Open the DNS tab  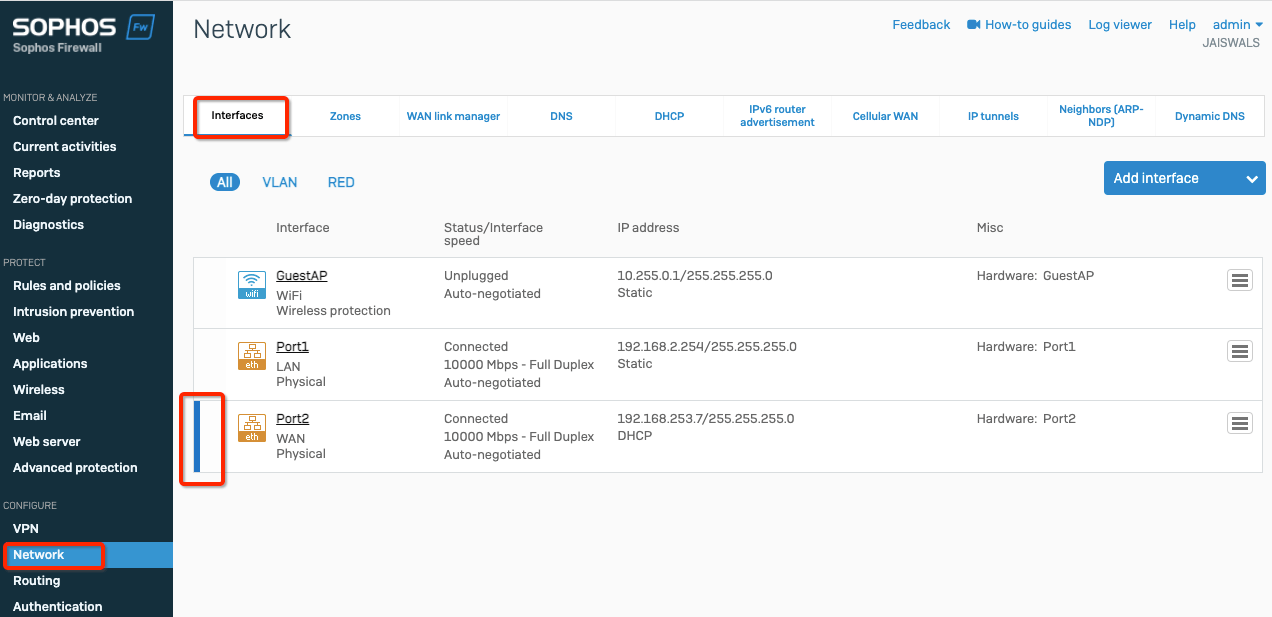561,116
